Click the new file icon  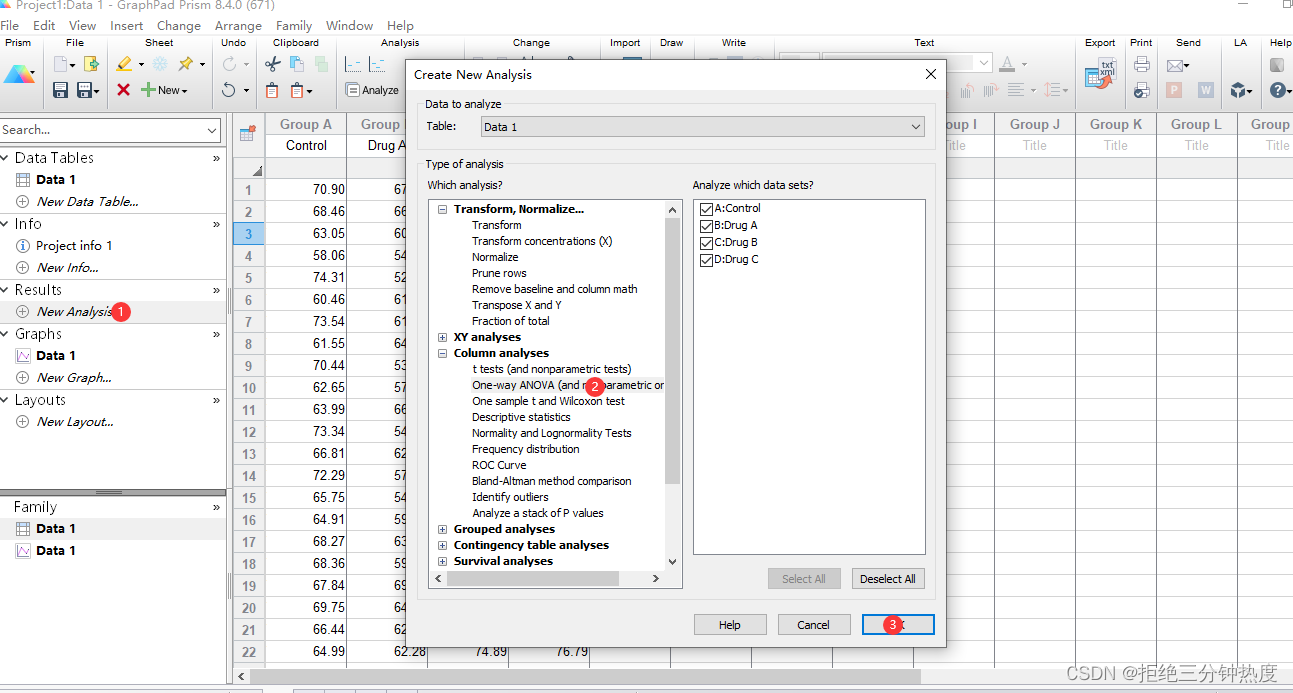point(62,64)
